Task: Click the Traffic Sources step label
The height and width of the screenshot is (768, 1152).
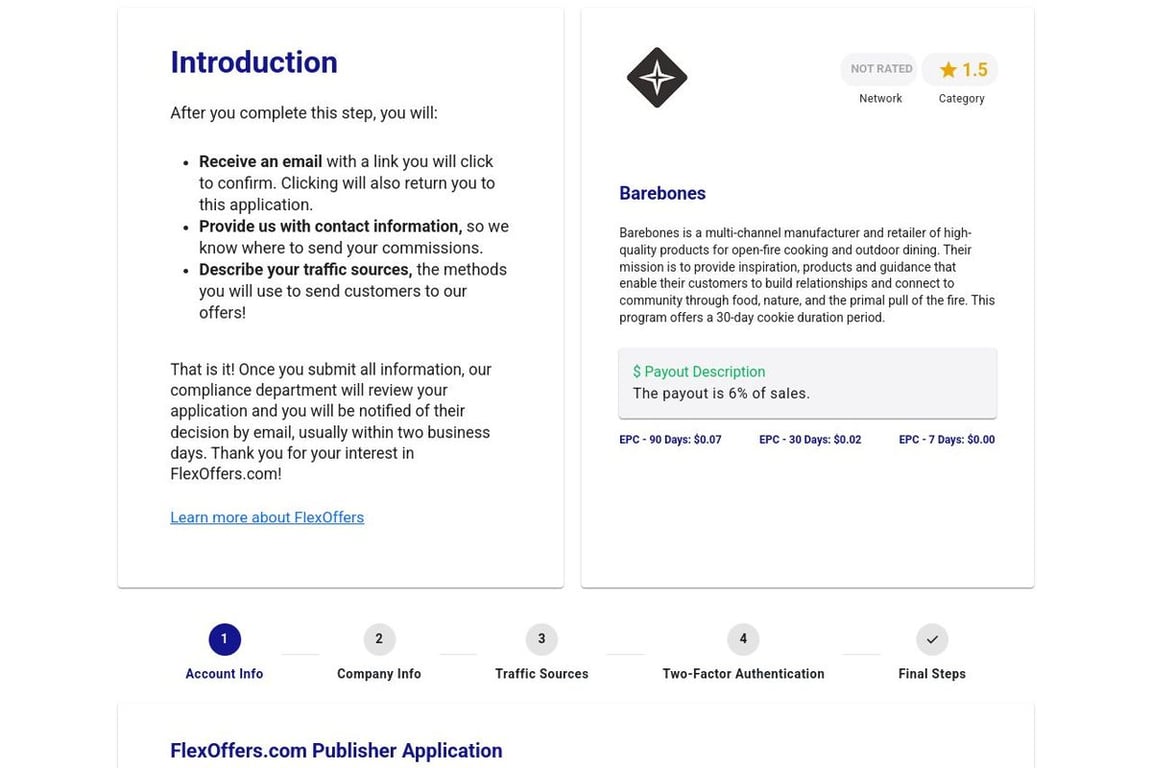Action: (x=541, y=674)
